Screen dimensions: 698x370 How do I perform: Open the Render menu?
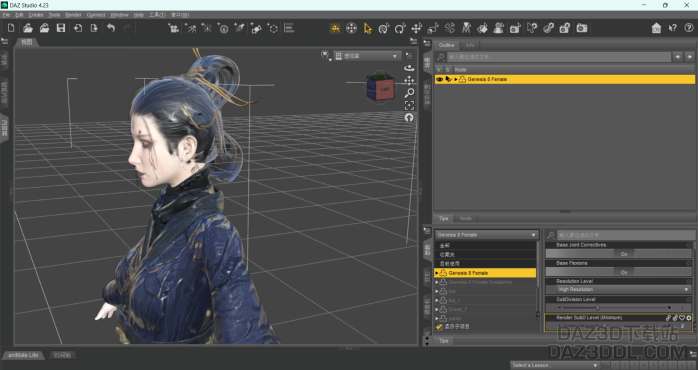pyautogui.click(x=73, y=15)
